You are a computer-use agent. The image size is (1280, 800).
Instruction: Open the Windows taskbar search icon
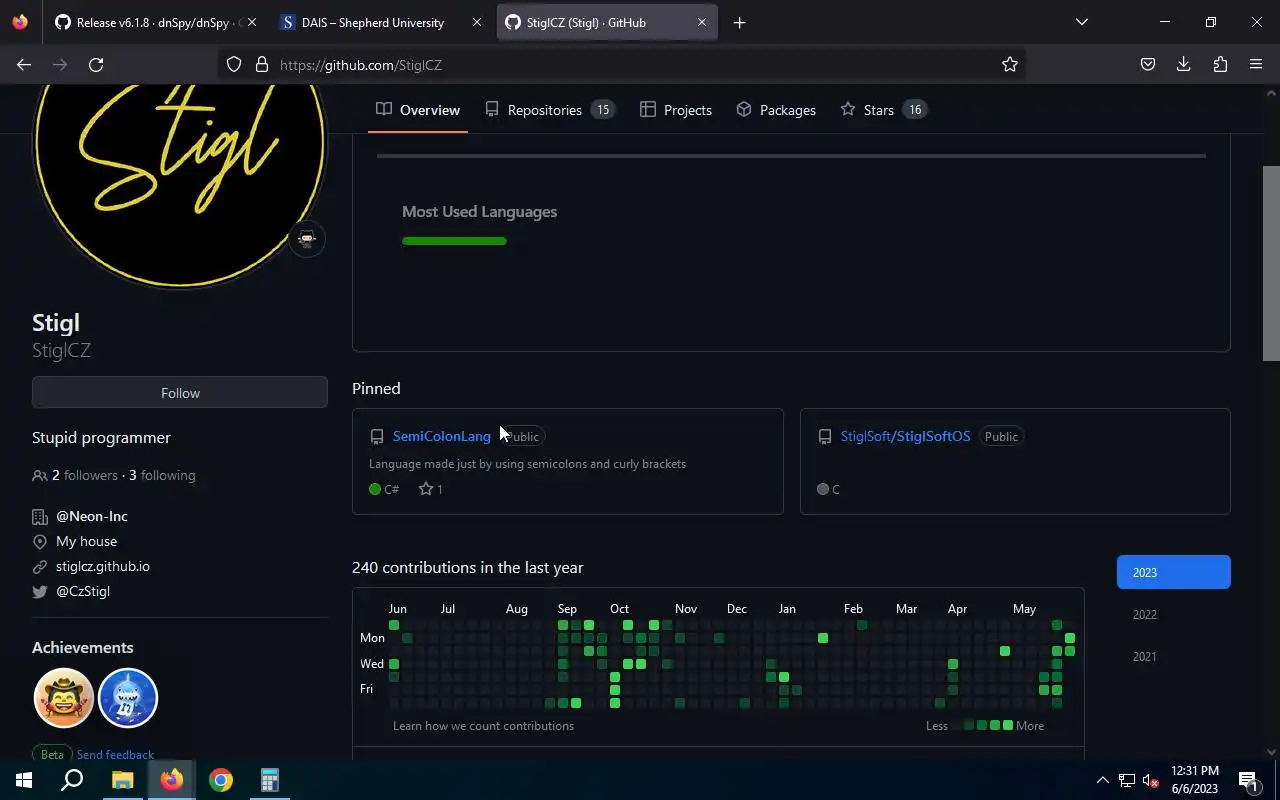coord(72,780)
